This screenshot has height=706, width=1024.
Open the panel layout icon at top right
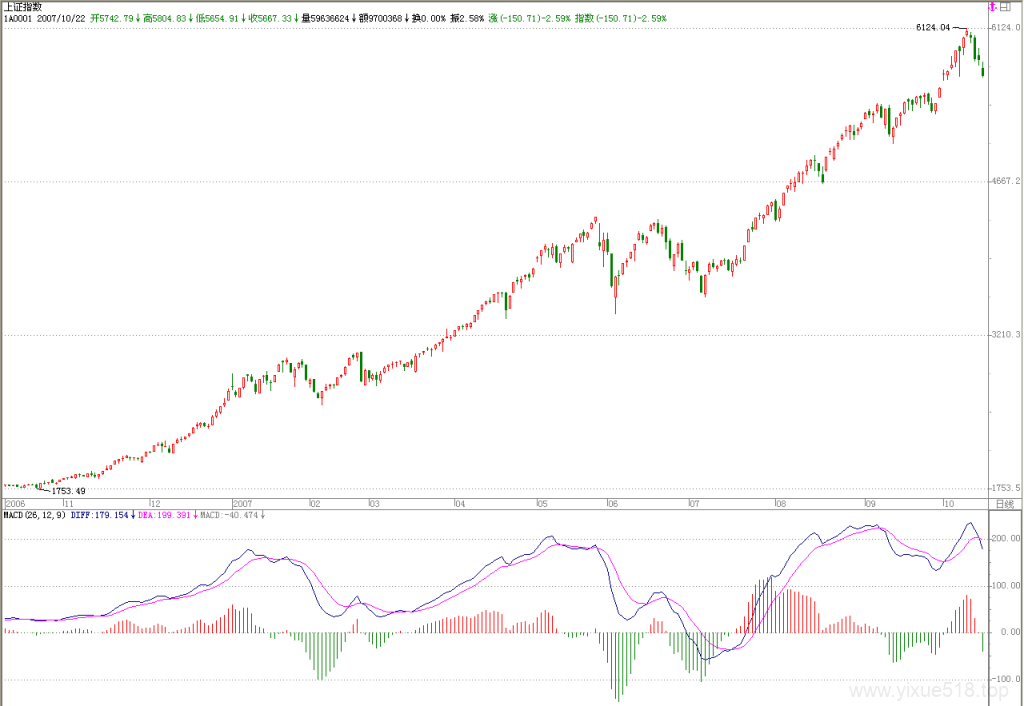(1005, 7)
